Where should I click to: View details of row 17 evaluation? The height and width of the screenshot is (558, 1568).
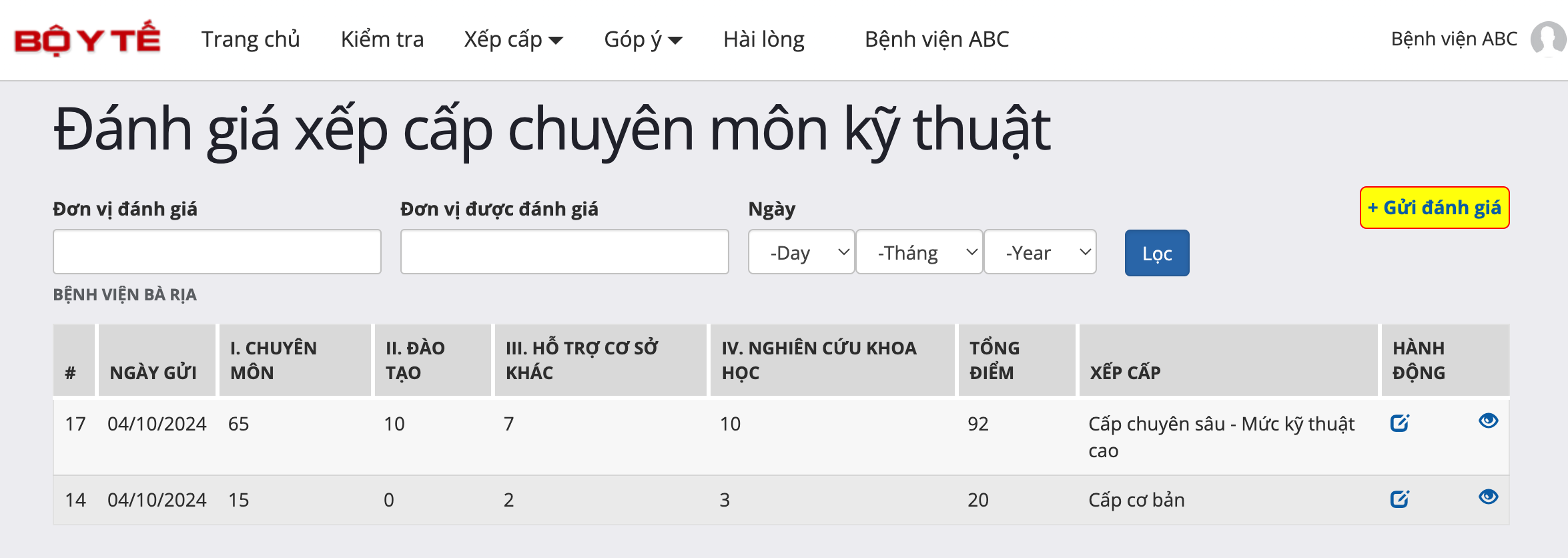click(1488, 421)
